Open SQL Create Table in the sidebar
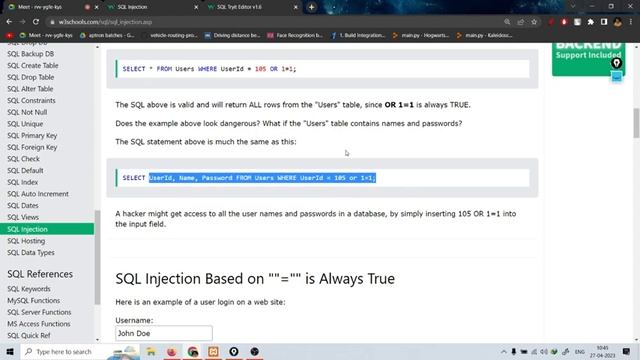The image size is (640, 360). (33, 66)
